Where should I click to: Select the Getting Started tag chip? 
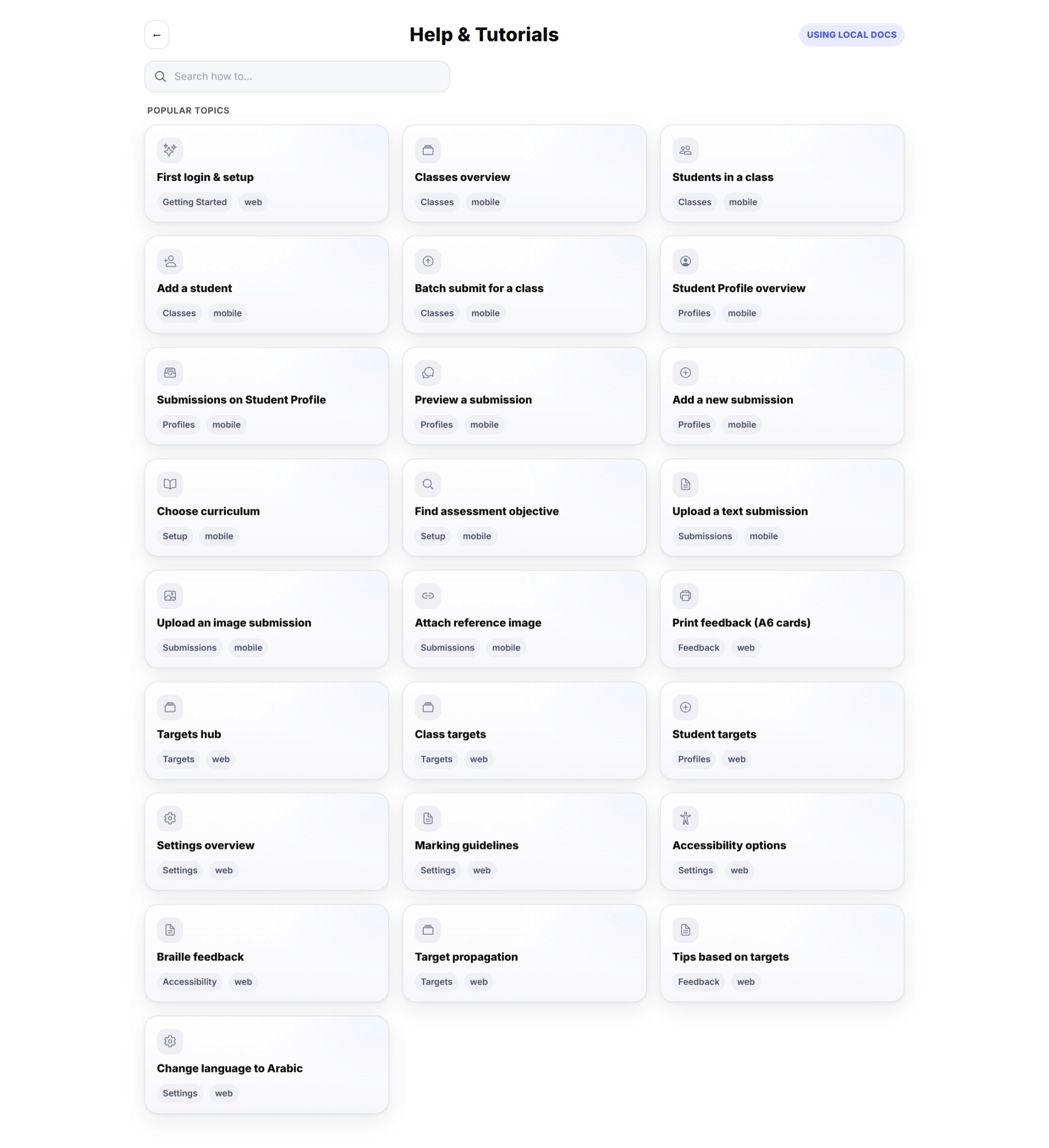click(194, 202)
